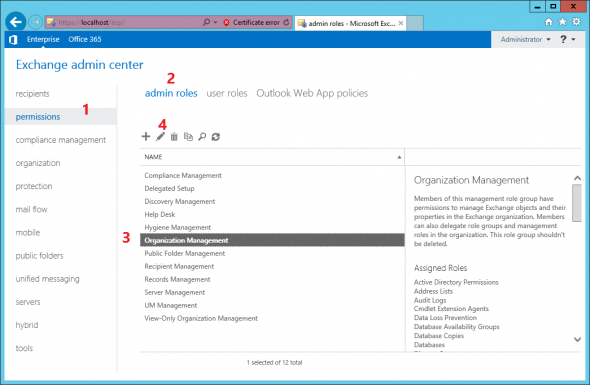Click address bar search magnifier icon

(206, 22)
